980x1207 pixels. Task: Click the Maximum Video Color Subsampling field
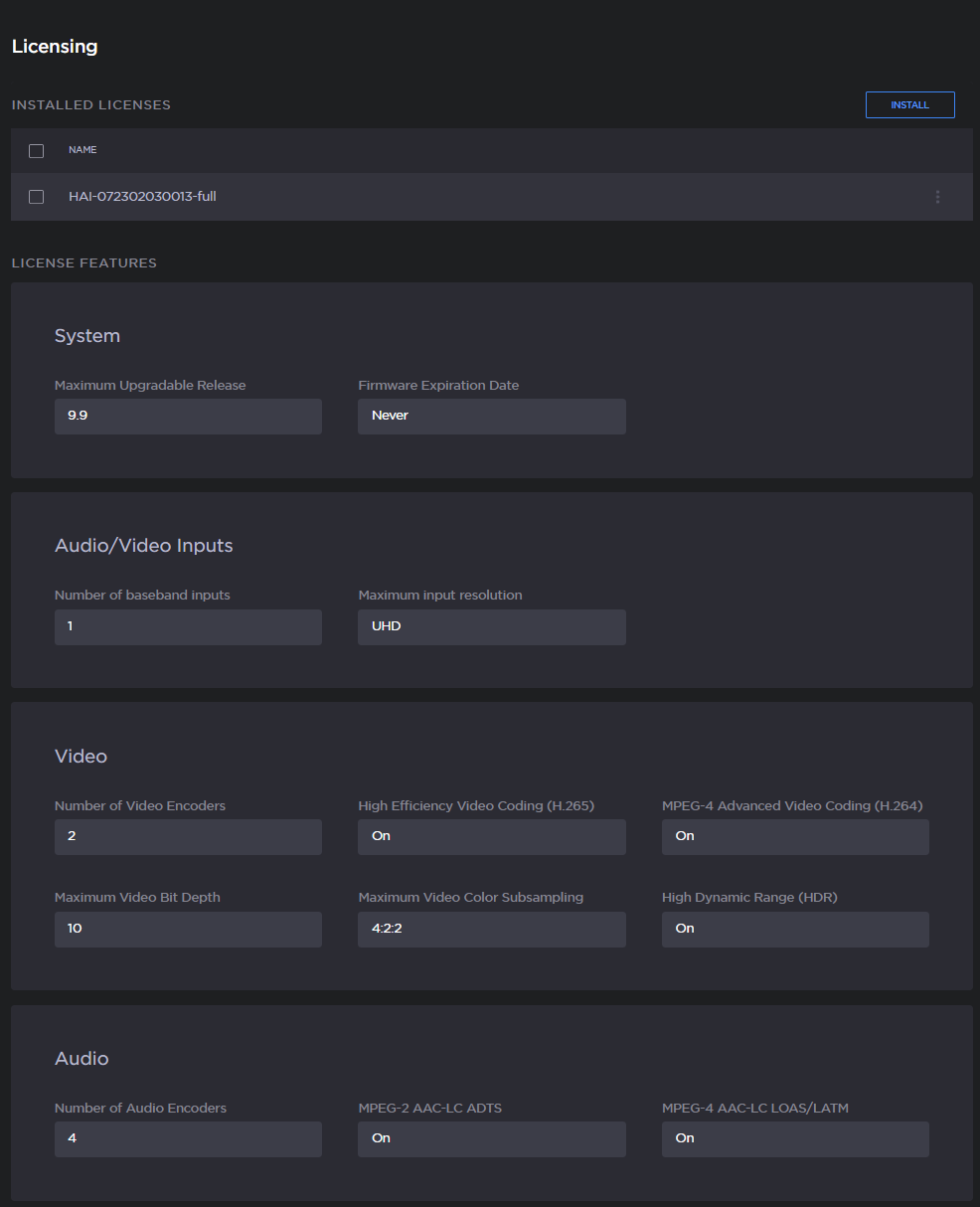pos(491,930)
